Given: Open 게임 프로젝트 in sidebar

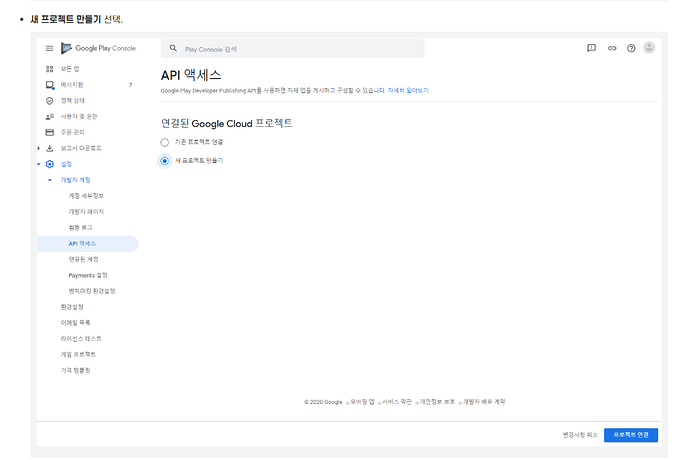Looking at the screenshot, I should coord(78,354).
